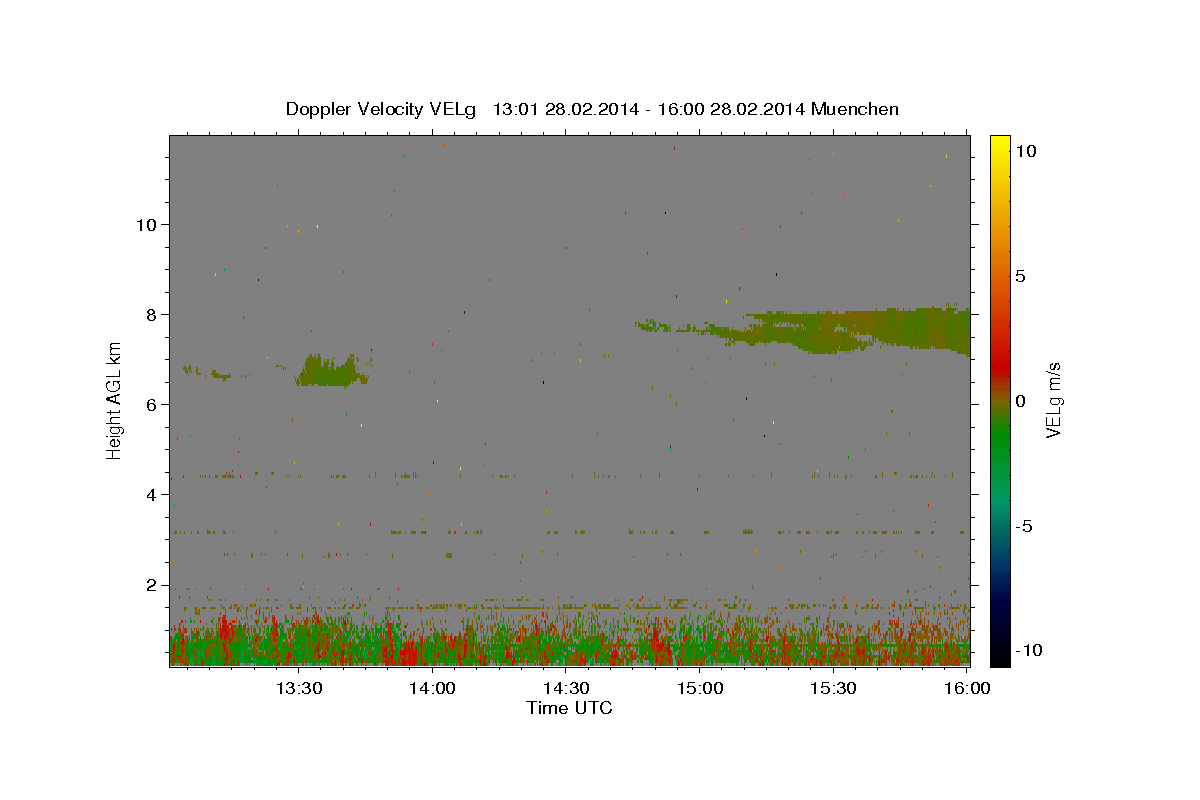This screenshot has width=1200, height=800.
Task: Click the 15:00 time tick label
Action: point(700,688)
